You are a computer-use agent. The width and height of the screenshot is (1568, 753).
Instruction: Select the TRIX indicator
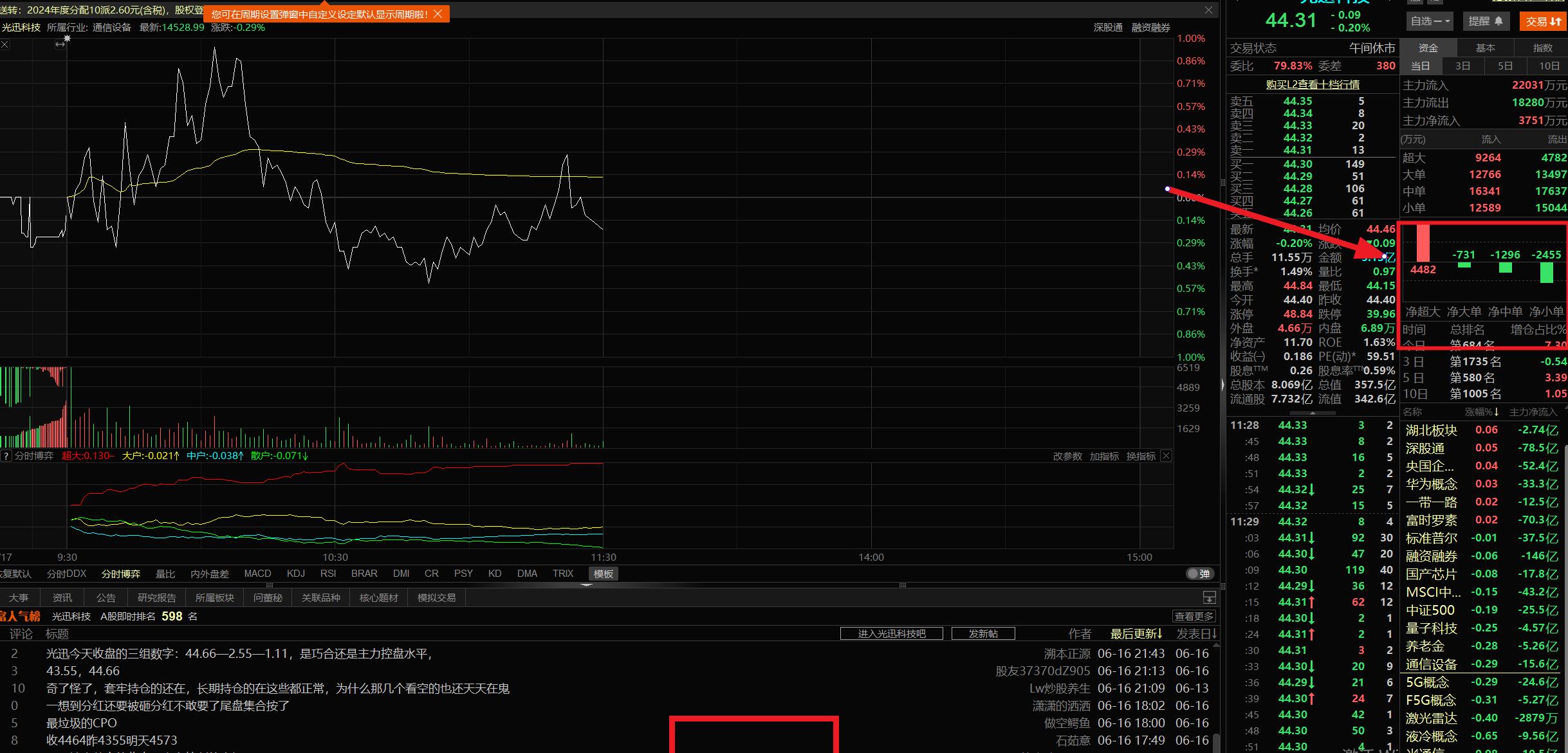click(563, 574)
